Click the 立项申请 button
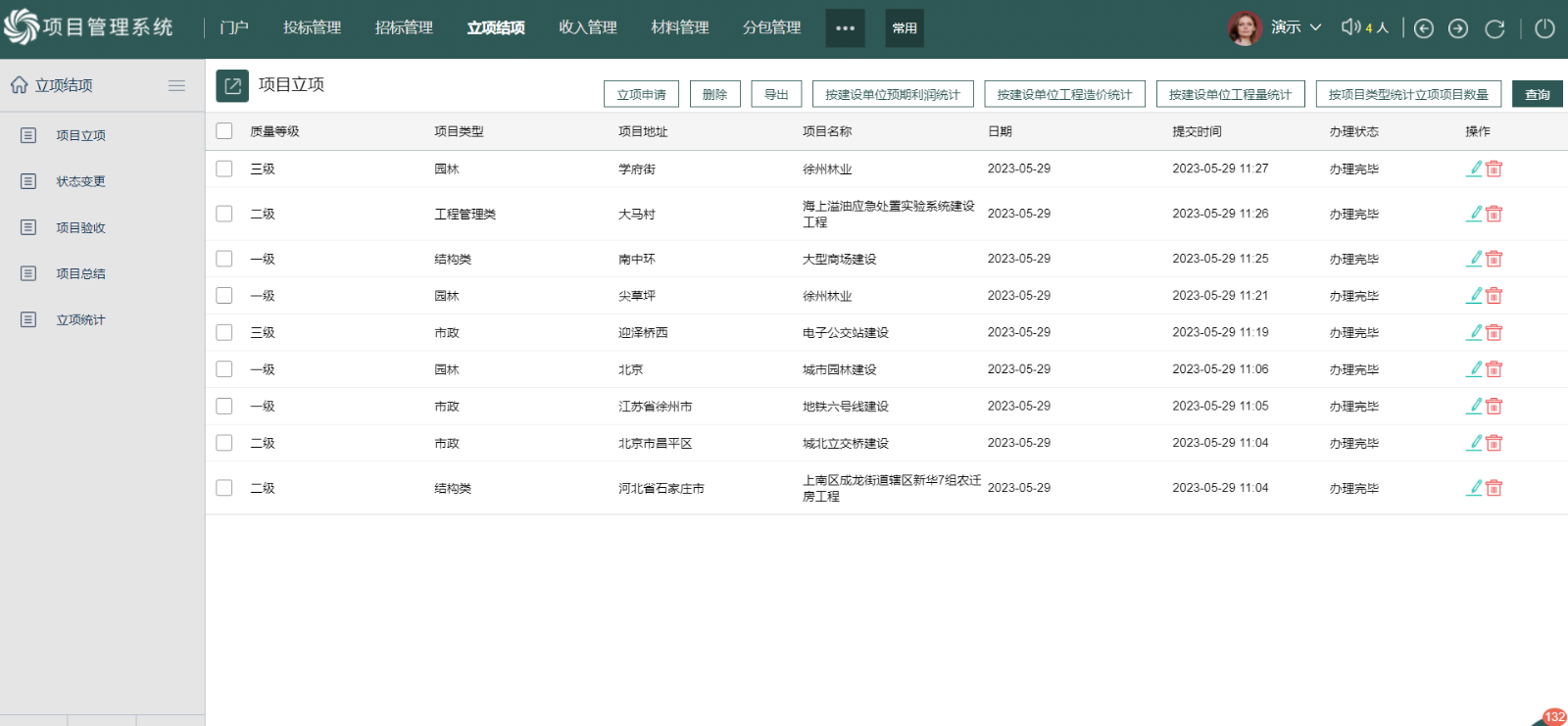The image size is (1568, 726). tap(642, 94)
